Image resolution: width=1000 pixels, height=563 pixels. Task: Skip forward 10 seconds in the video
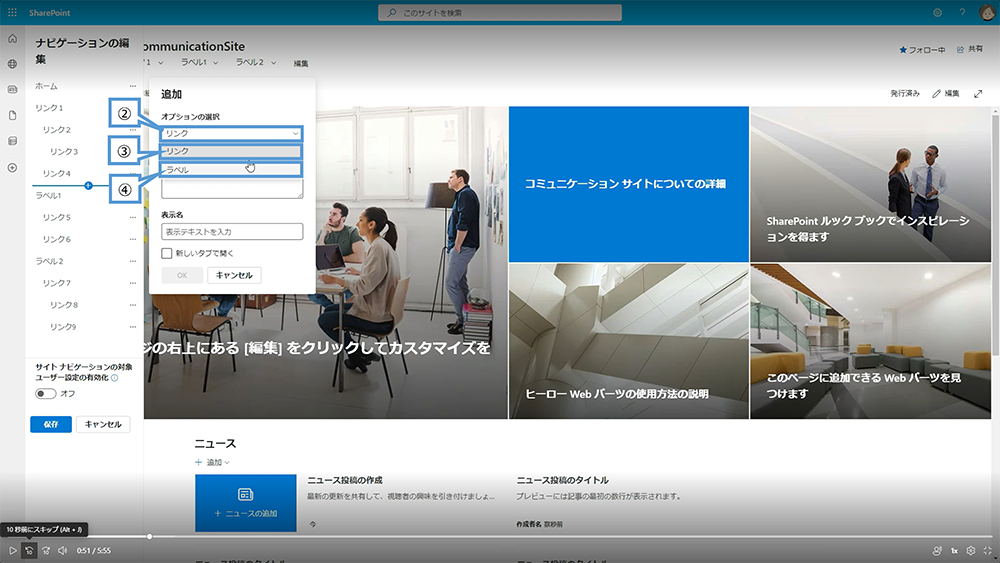click(46, 550)
